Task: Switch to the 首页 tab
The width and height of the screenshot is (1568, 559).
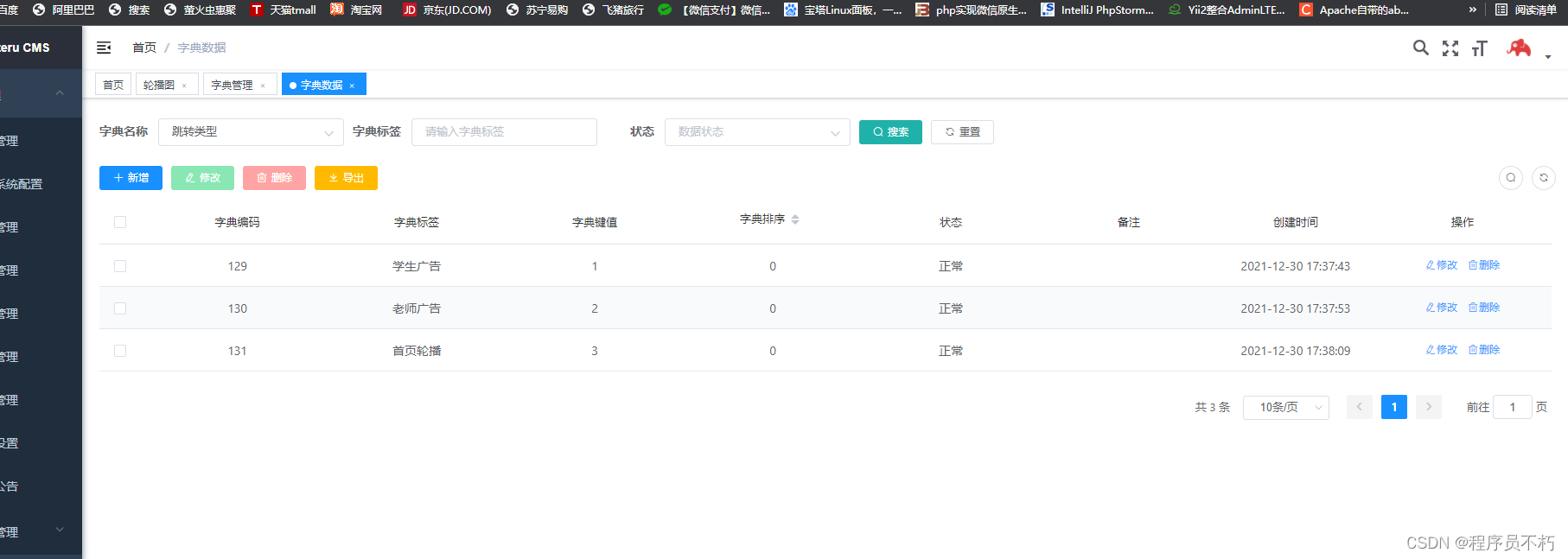Action: pyautogui.click(x=113, y=85)
